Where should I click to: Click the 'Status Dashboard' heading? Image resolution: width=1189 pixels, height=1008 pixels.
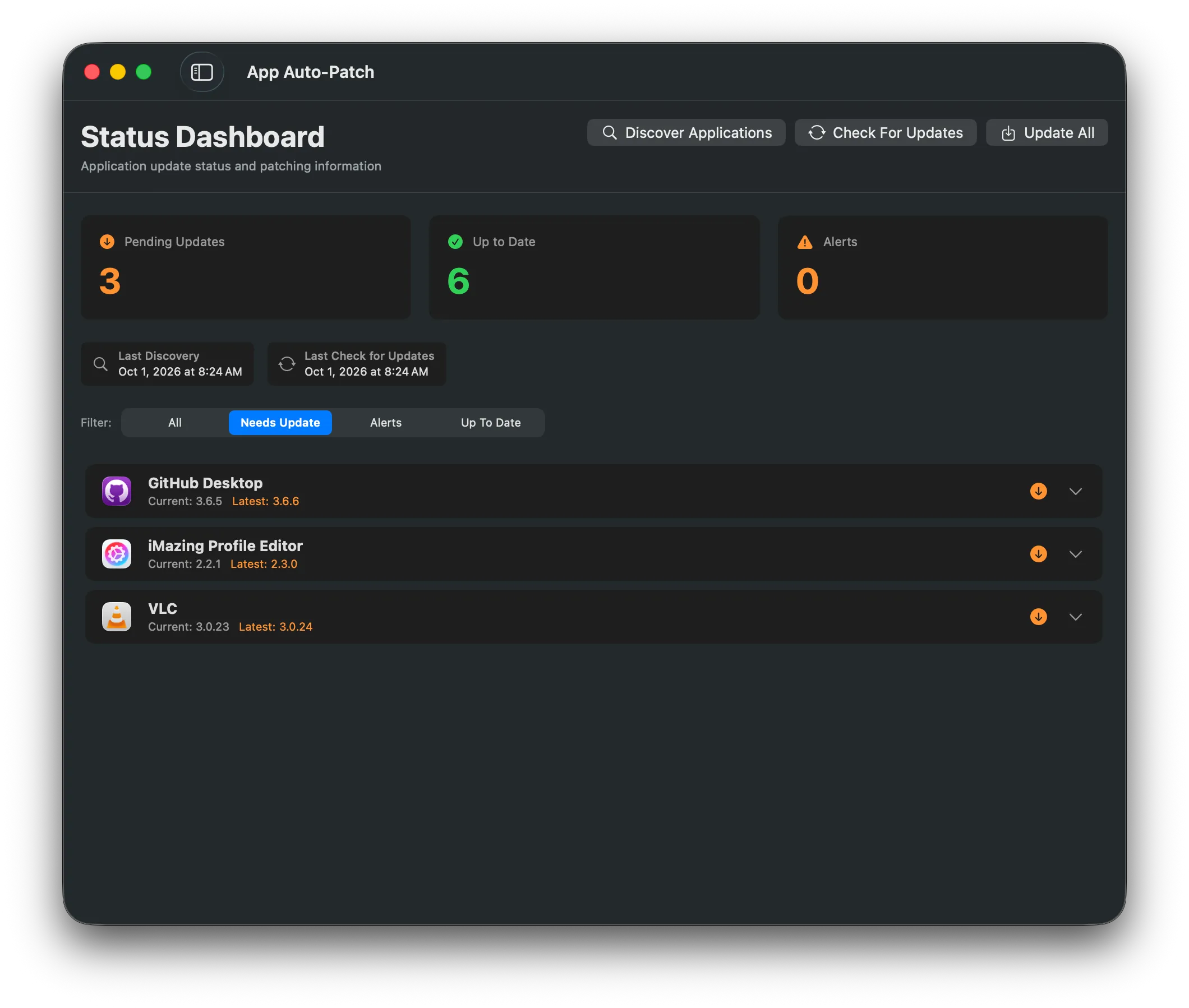tap(203, 137)
